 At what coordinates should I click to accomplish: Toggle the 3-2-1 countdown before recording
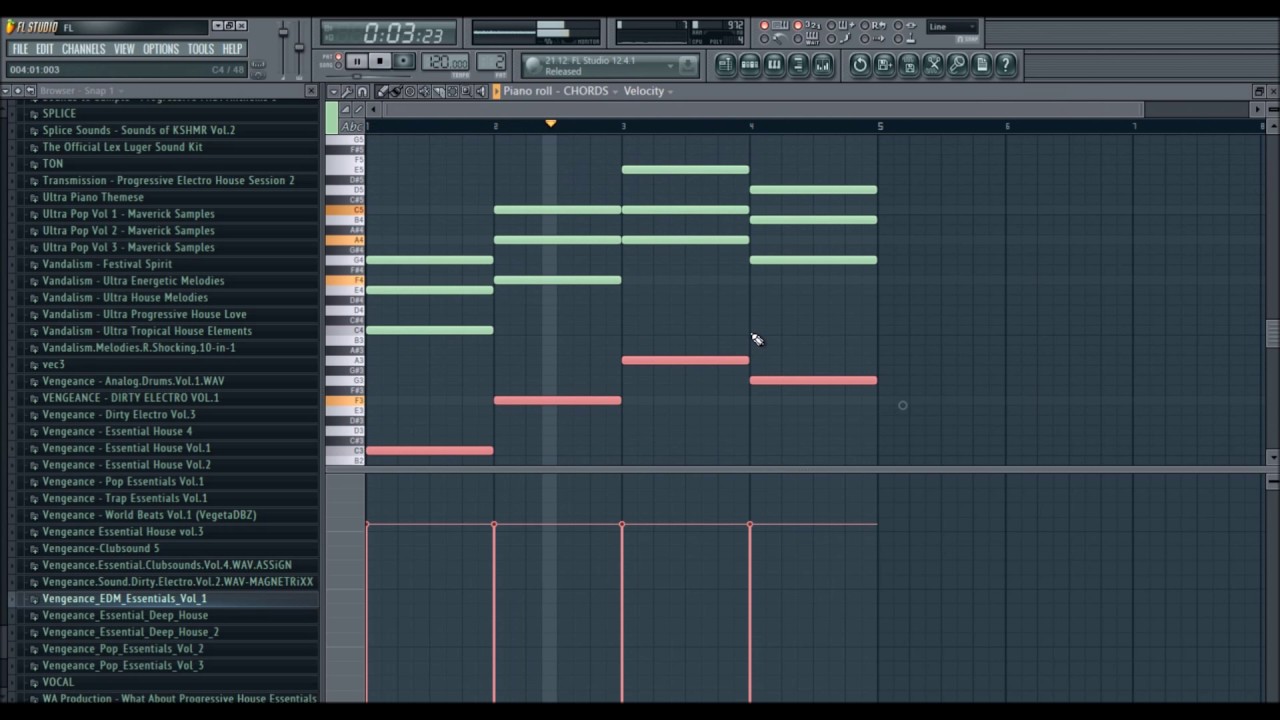pos(798,25)
